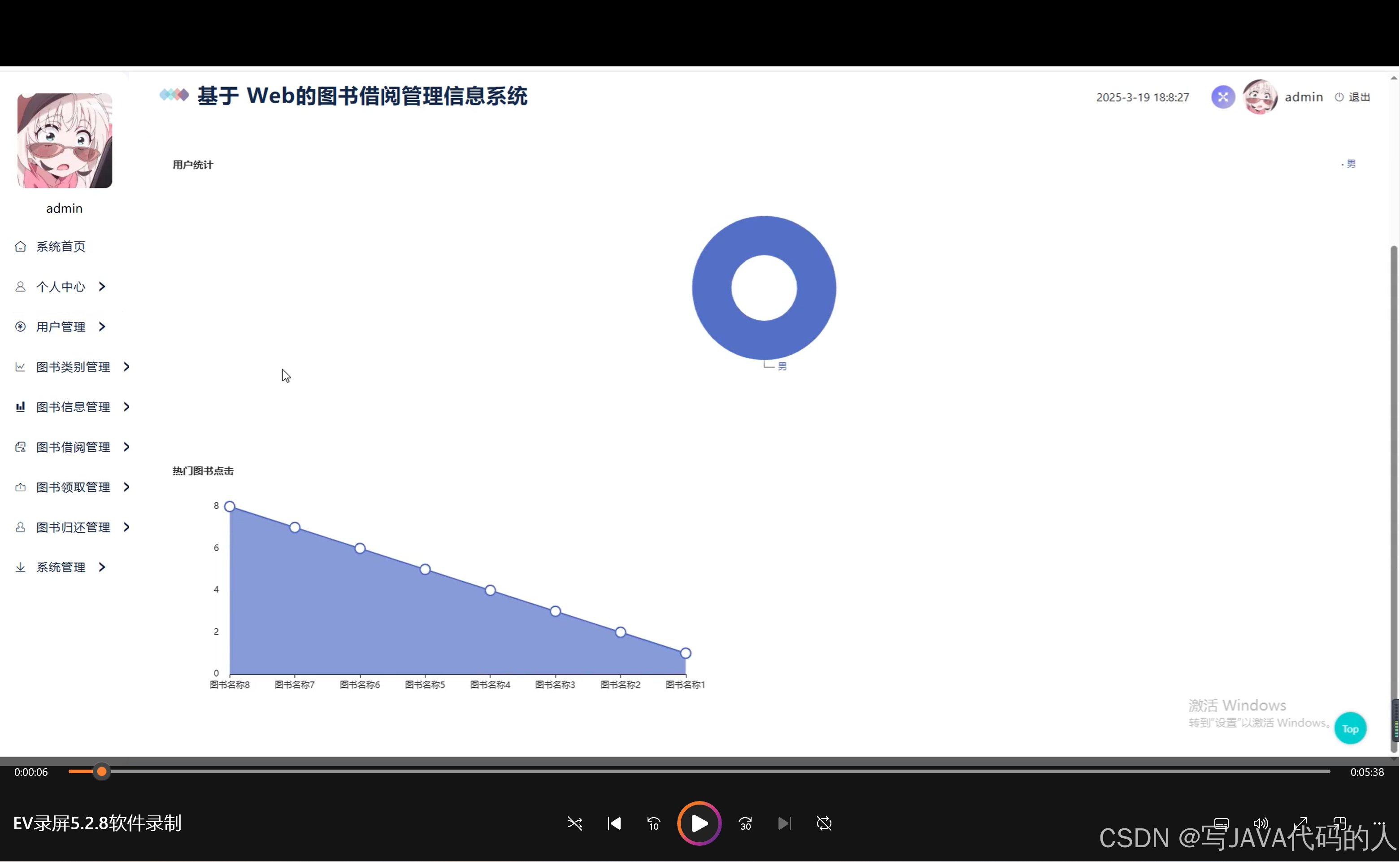Image resolution: width=1400 pixels, height=862 pixels.
Task: Expand the 用户管理 menu chevron
Action: click(102, 327)
